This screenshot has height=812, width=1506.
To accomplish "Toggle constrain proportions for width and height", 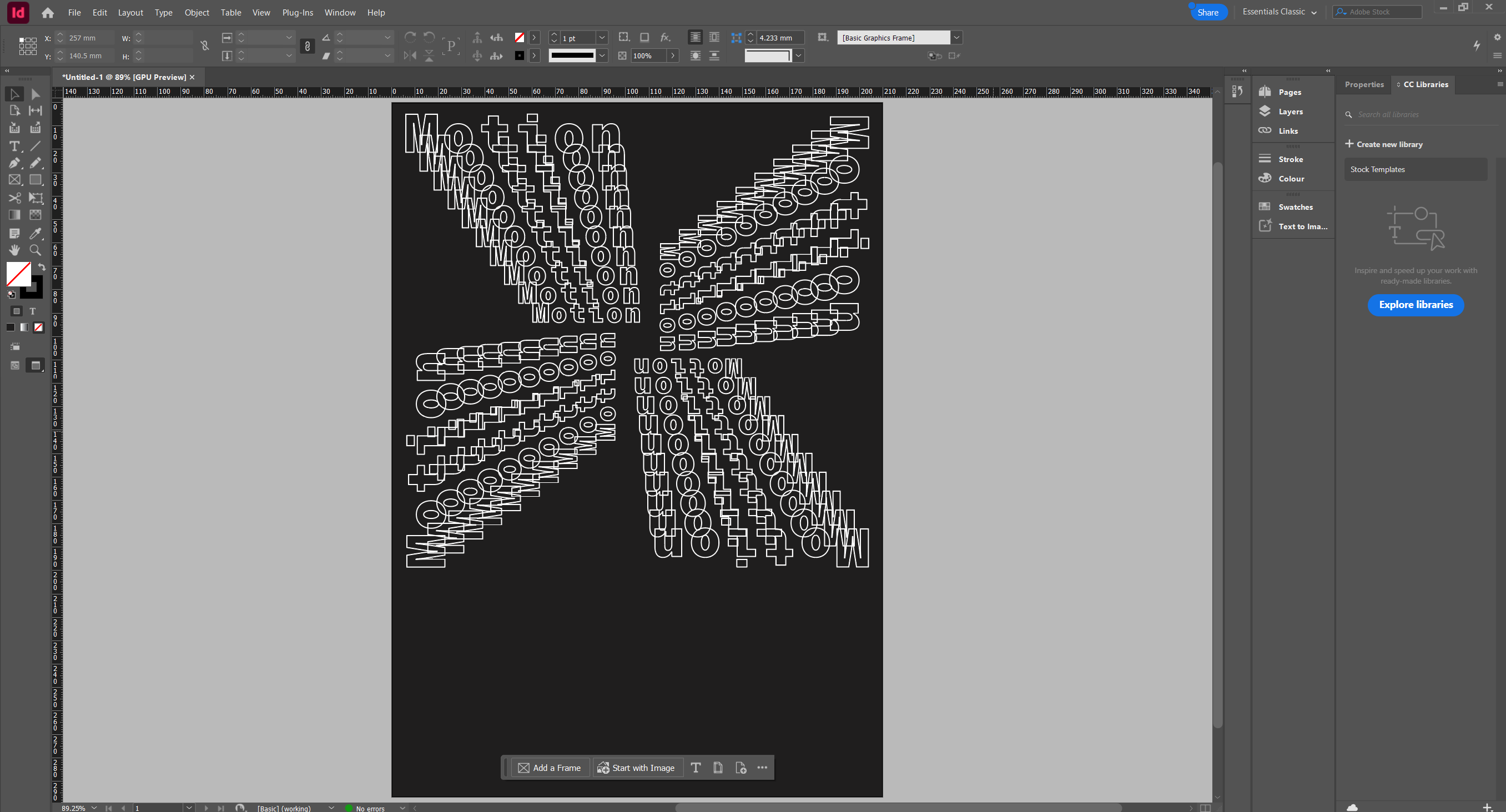I will [x=205, y=46].
